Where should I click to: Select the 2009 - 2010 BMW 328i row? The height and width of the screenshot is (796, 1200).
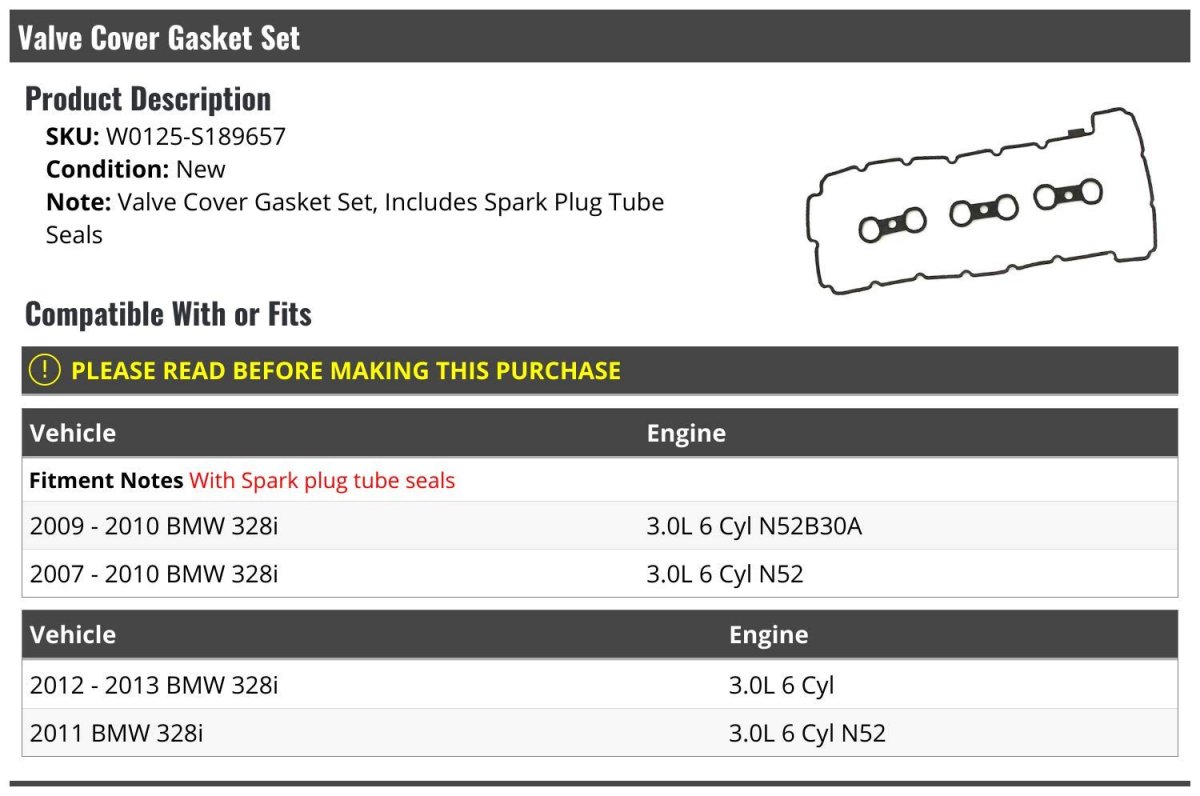(600, 525)
